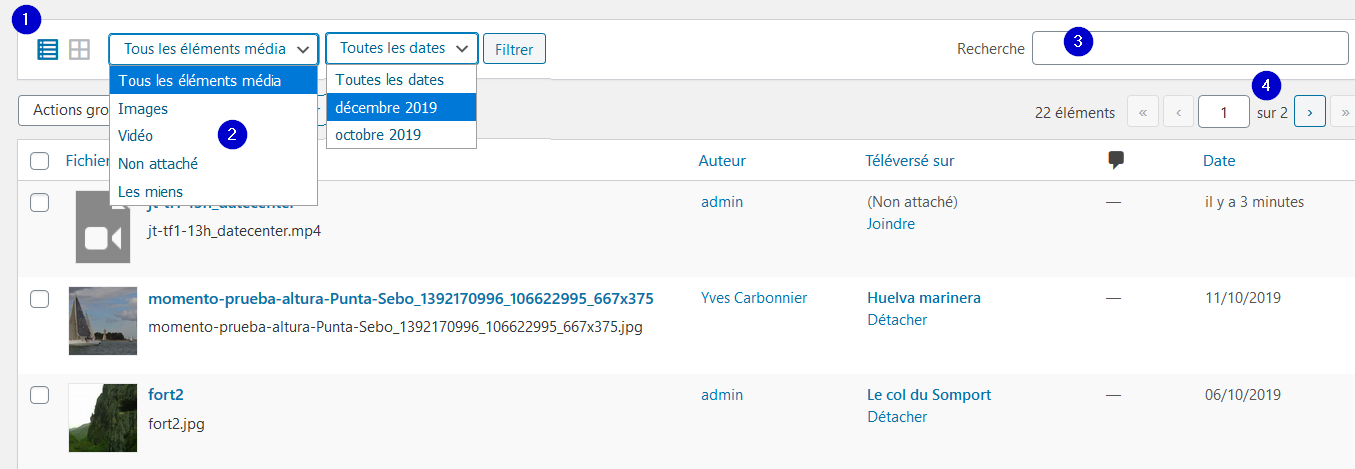Switch to list view icon

47,49
